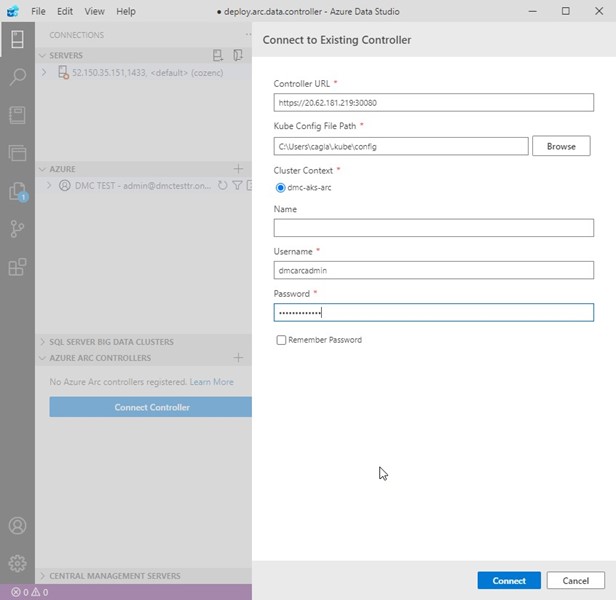This screenshot has width=616, height=600.
Task: Open the Manage settings gear
Action: [17, 564]
